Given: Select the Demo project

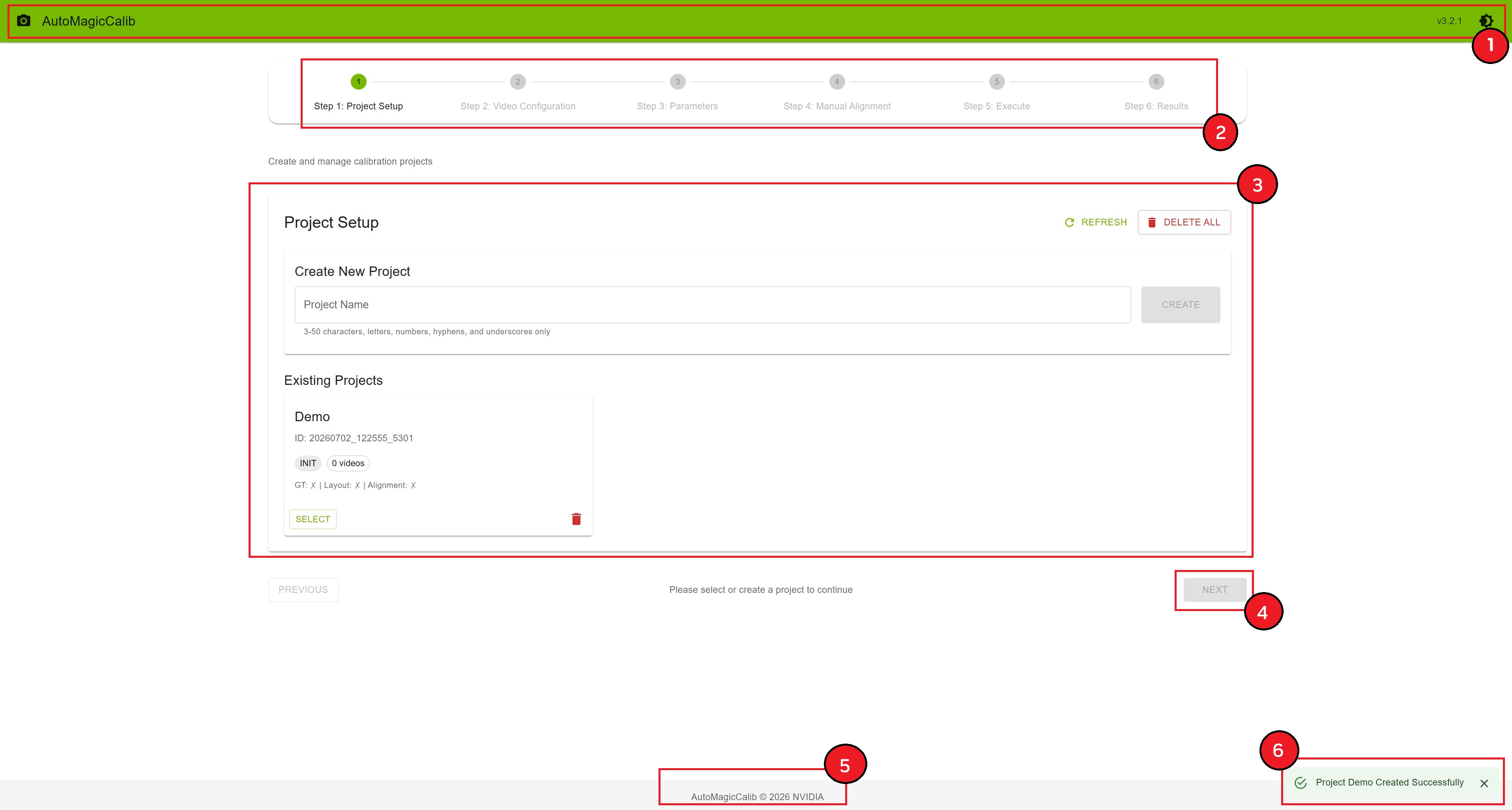Looking at the screenshot, I should (x=313, y=519).
